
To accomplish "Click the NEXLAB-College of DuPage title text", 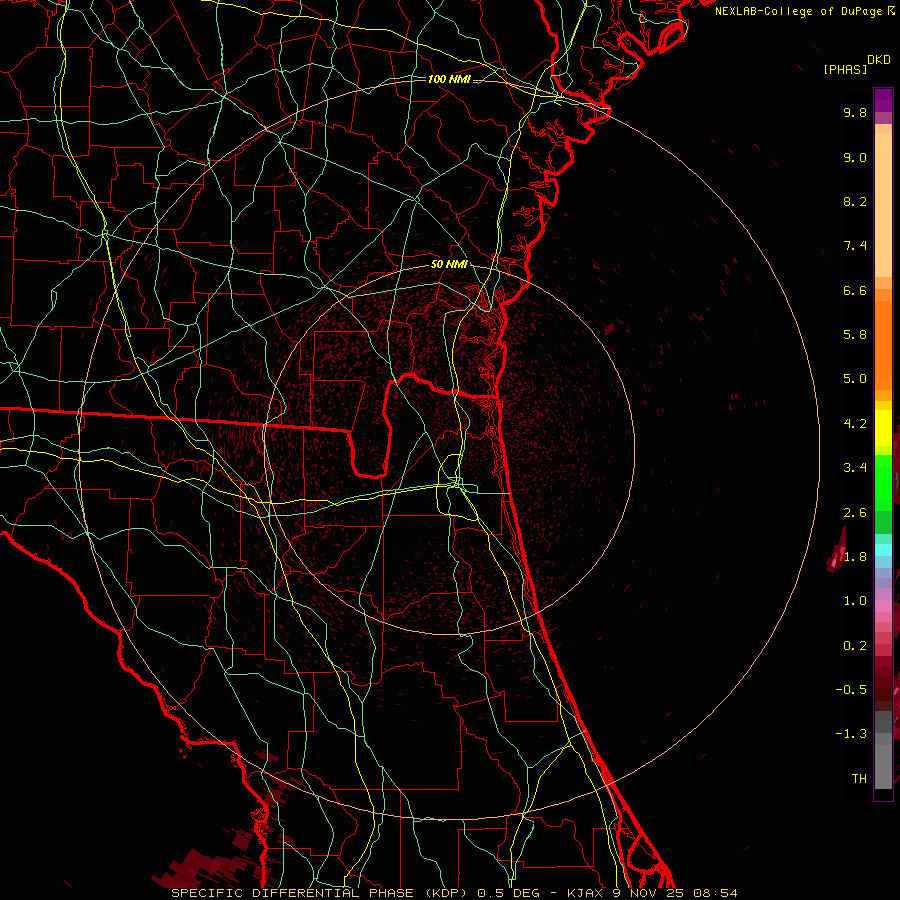I will coord(798,11).
